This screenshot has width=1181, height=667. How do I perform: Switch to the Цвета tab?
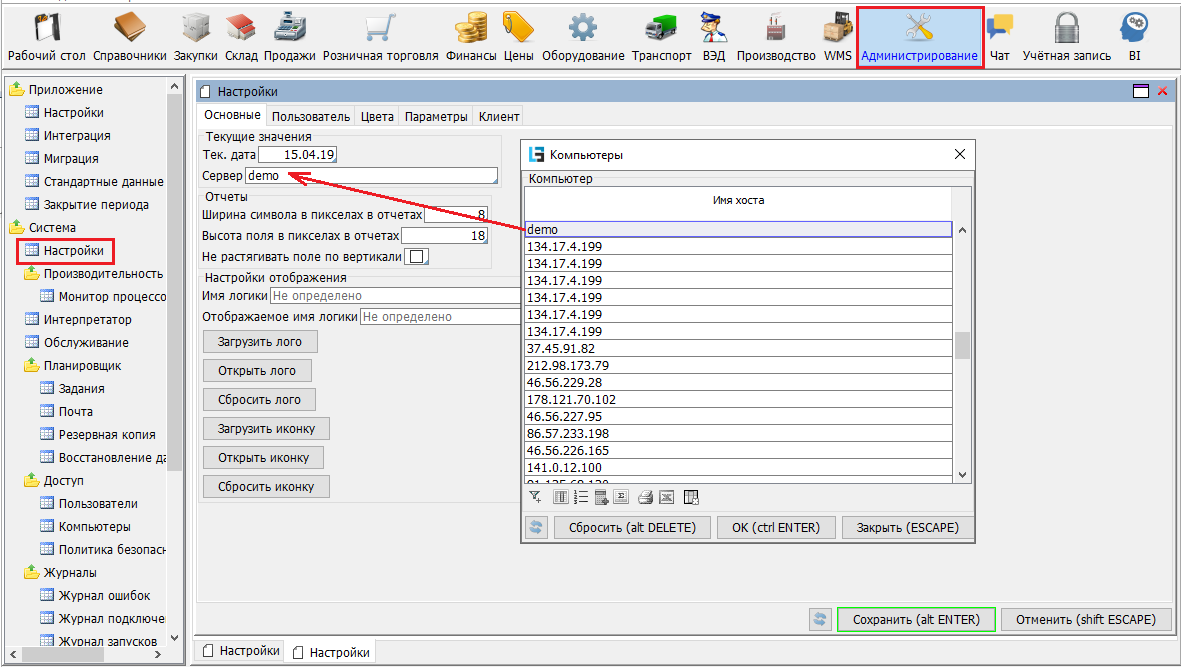click(377, 117)
